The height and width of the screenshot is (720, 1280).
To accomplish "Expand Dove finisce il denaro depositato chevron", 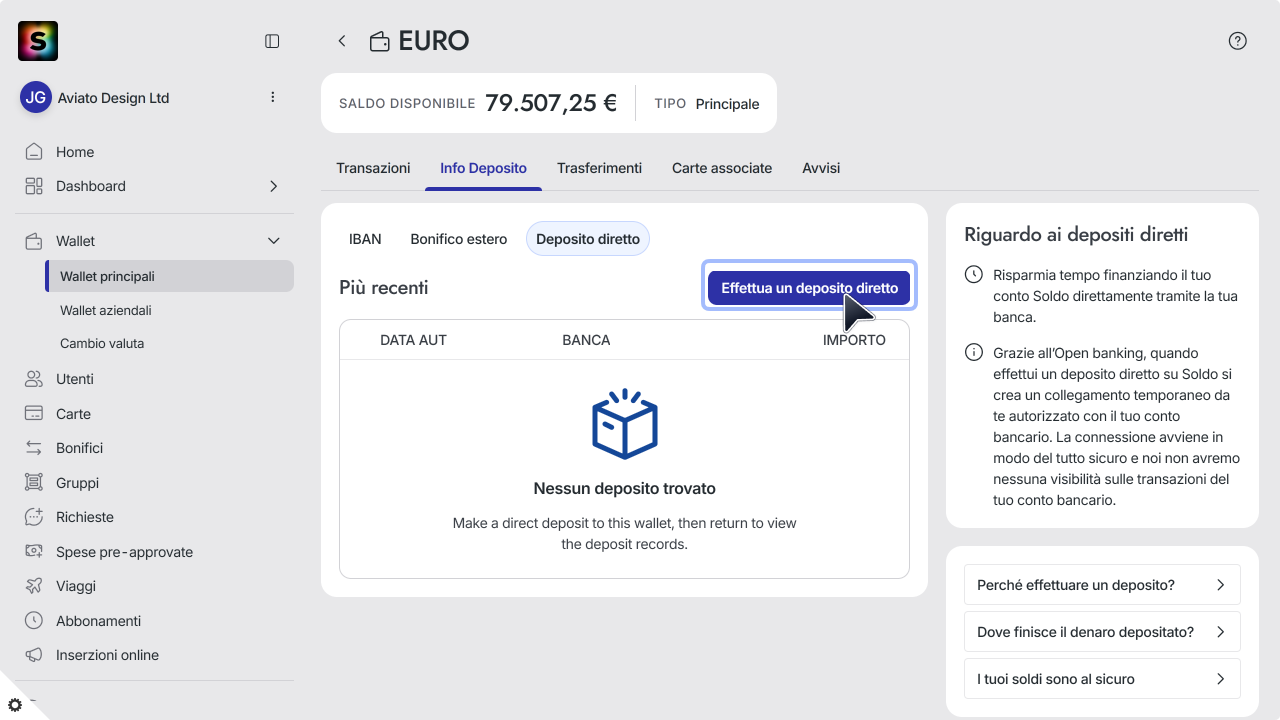I will [x=1220, y=632].
